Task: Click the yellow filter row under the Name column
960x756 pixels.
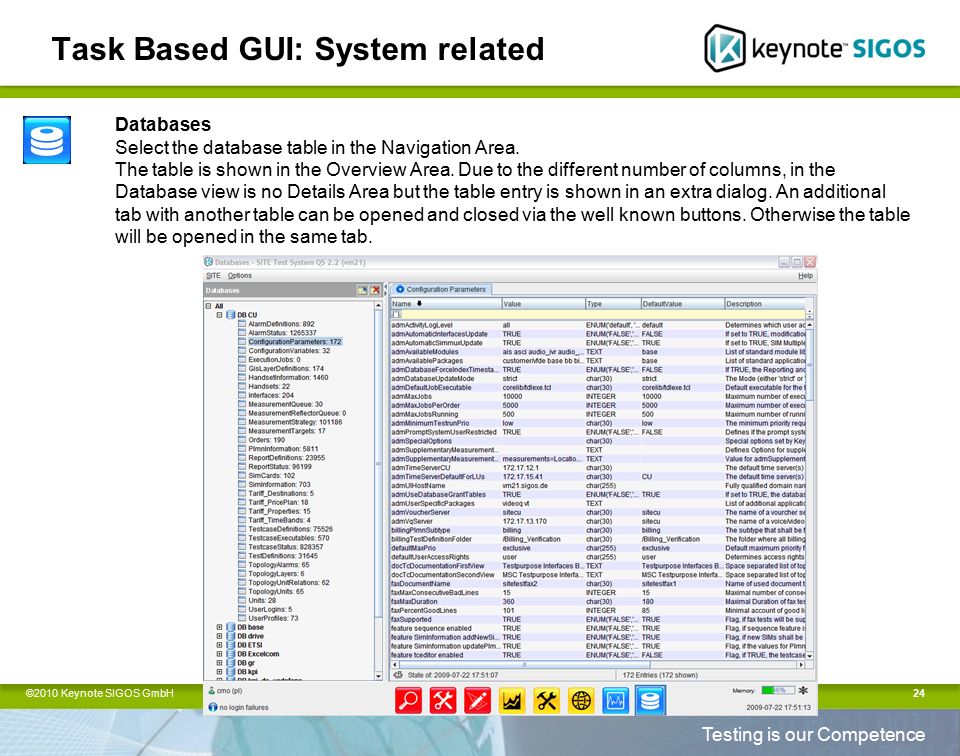Action: coord(446,314)
